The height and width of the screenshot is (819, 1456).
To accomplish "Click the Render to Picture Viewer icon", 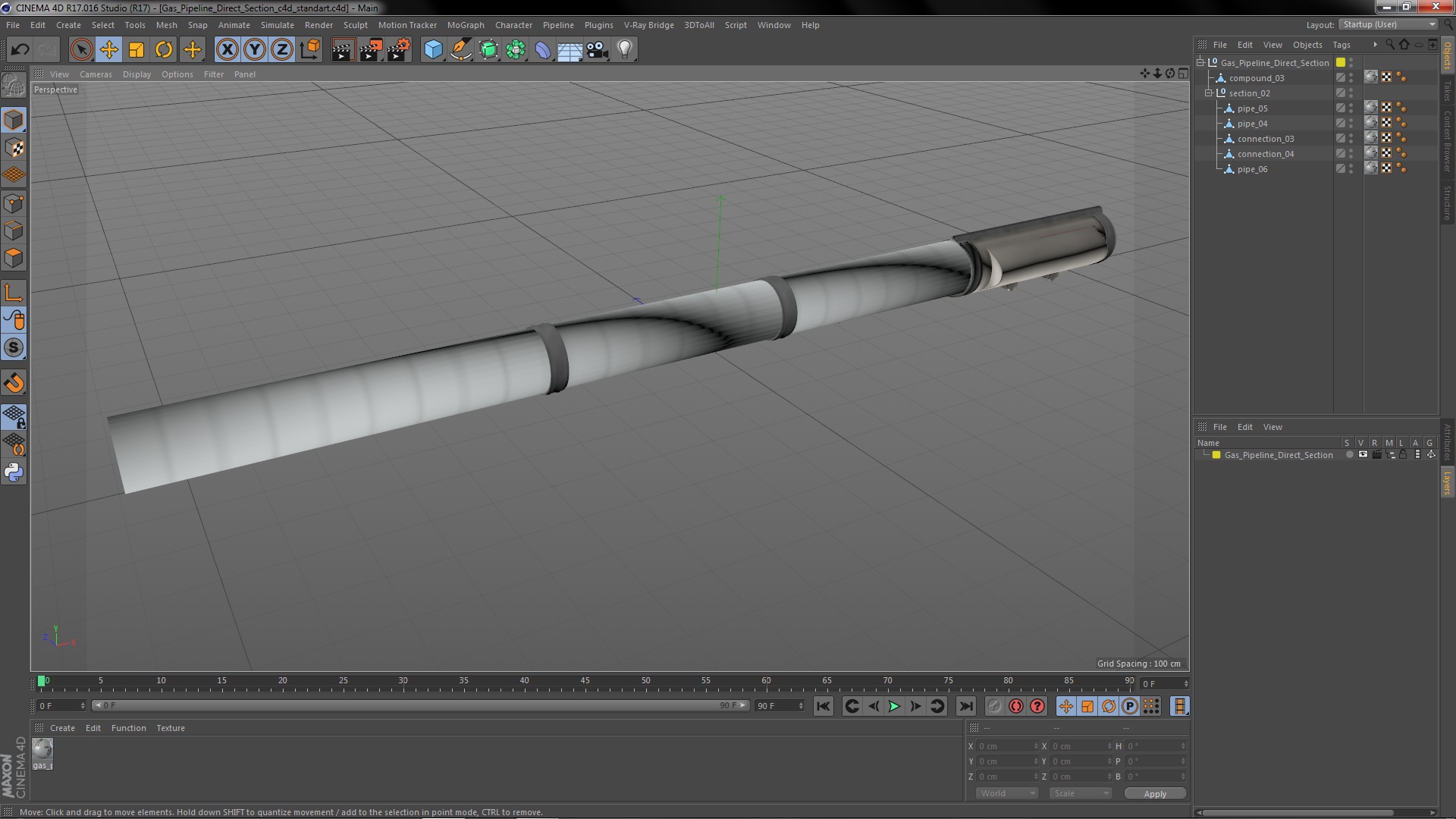I will (370, 50).
